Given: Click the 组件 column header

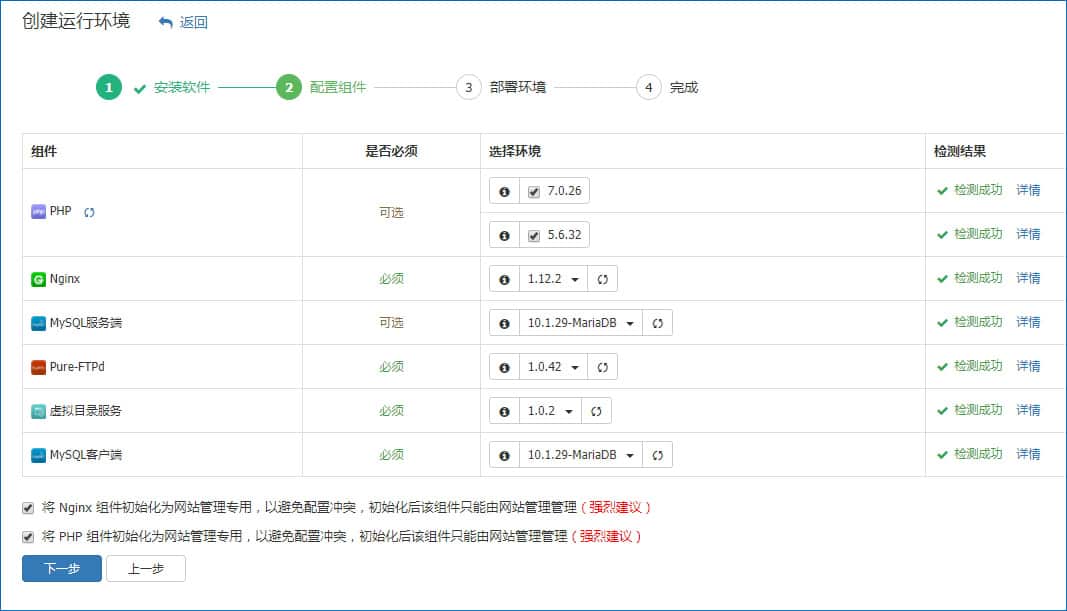Looking at the screenshot, I should pyautogui.click(x=44, y=151).
